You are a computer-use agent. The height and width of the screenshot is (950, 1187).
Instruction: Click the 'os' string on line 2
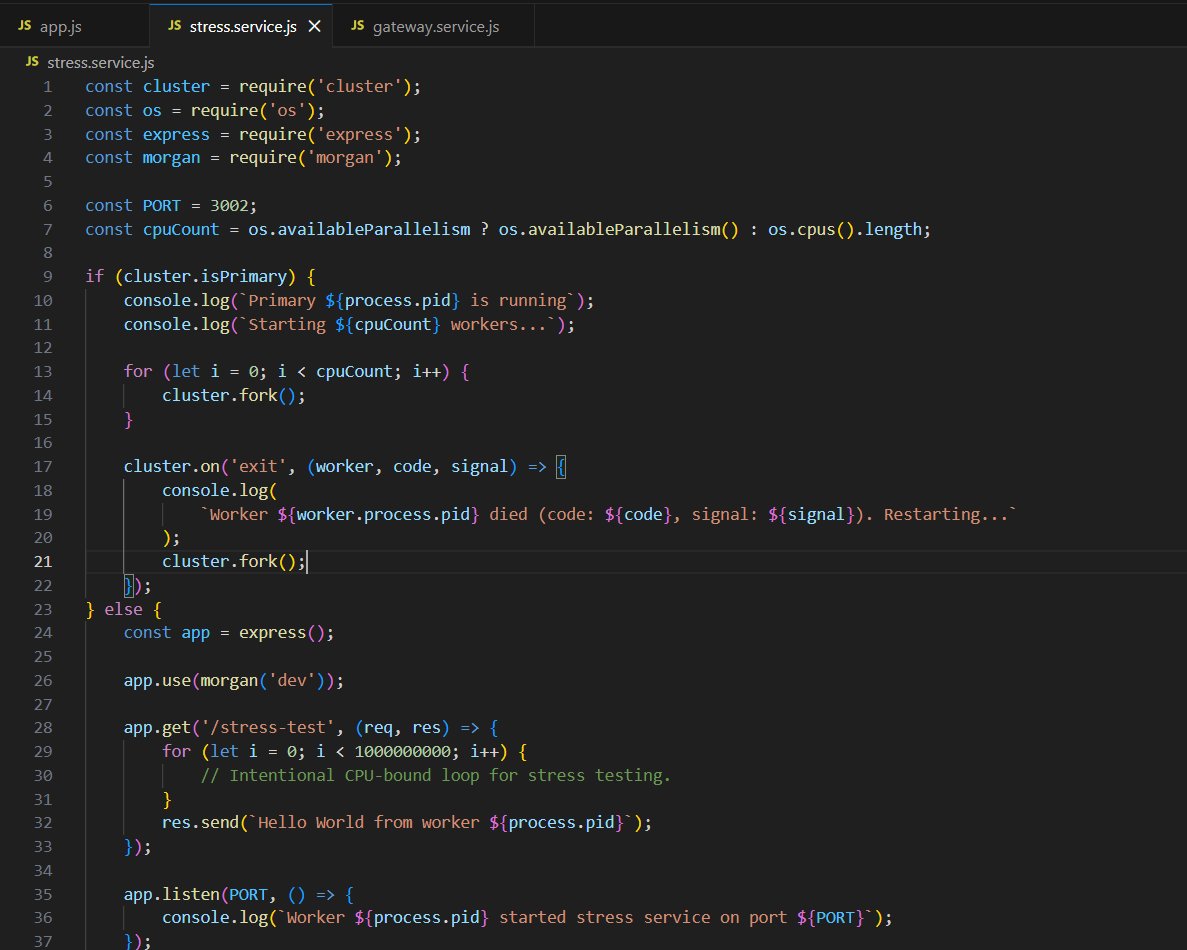click(287, 111)
